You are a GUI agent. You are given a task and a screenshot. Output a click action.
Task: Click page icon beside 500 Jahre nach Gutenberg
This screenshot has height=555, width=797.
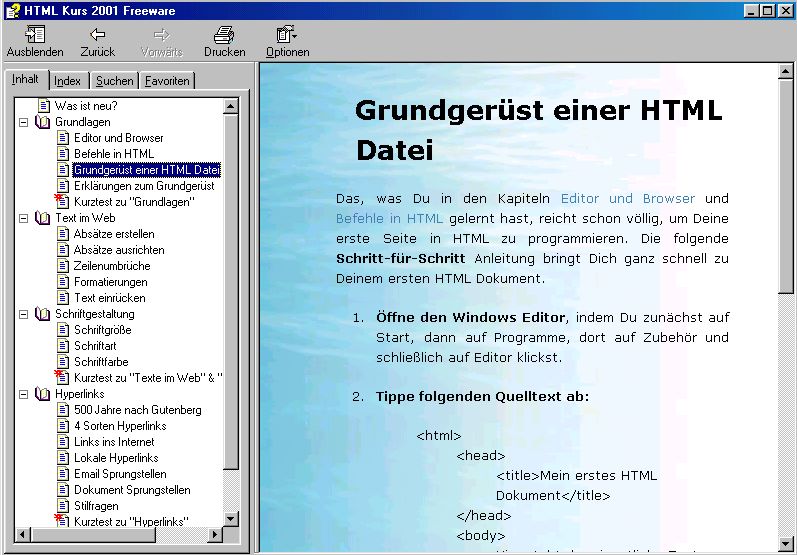[x=63, y=410]
